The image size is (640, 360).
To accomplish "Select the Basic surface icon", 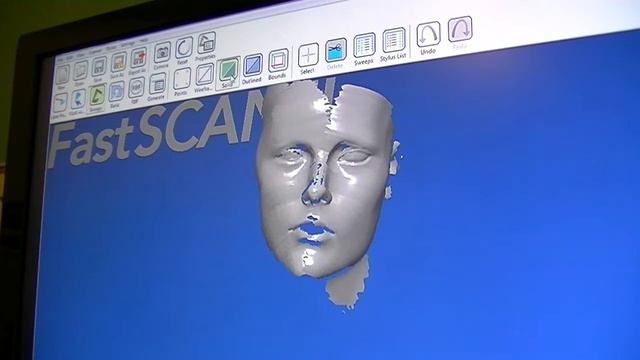I will [116, 91].
